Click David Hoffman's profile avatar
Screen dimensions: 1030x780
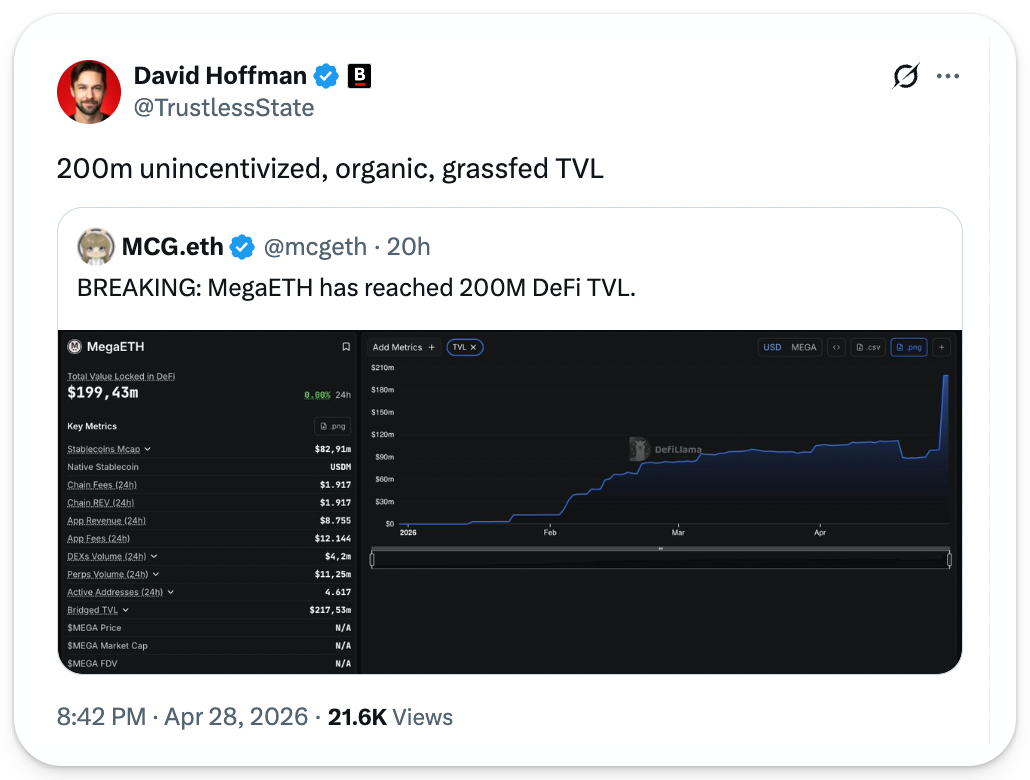point(90,91)
